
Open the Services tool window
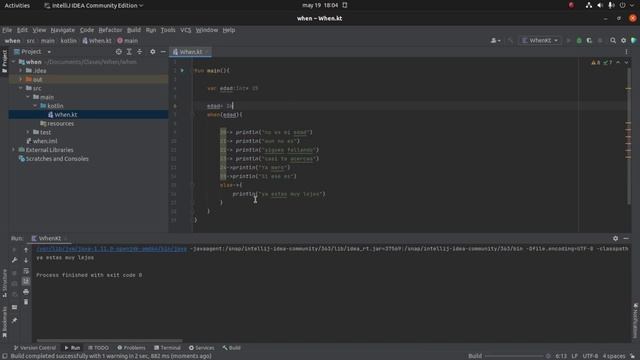[202, 348]
